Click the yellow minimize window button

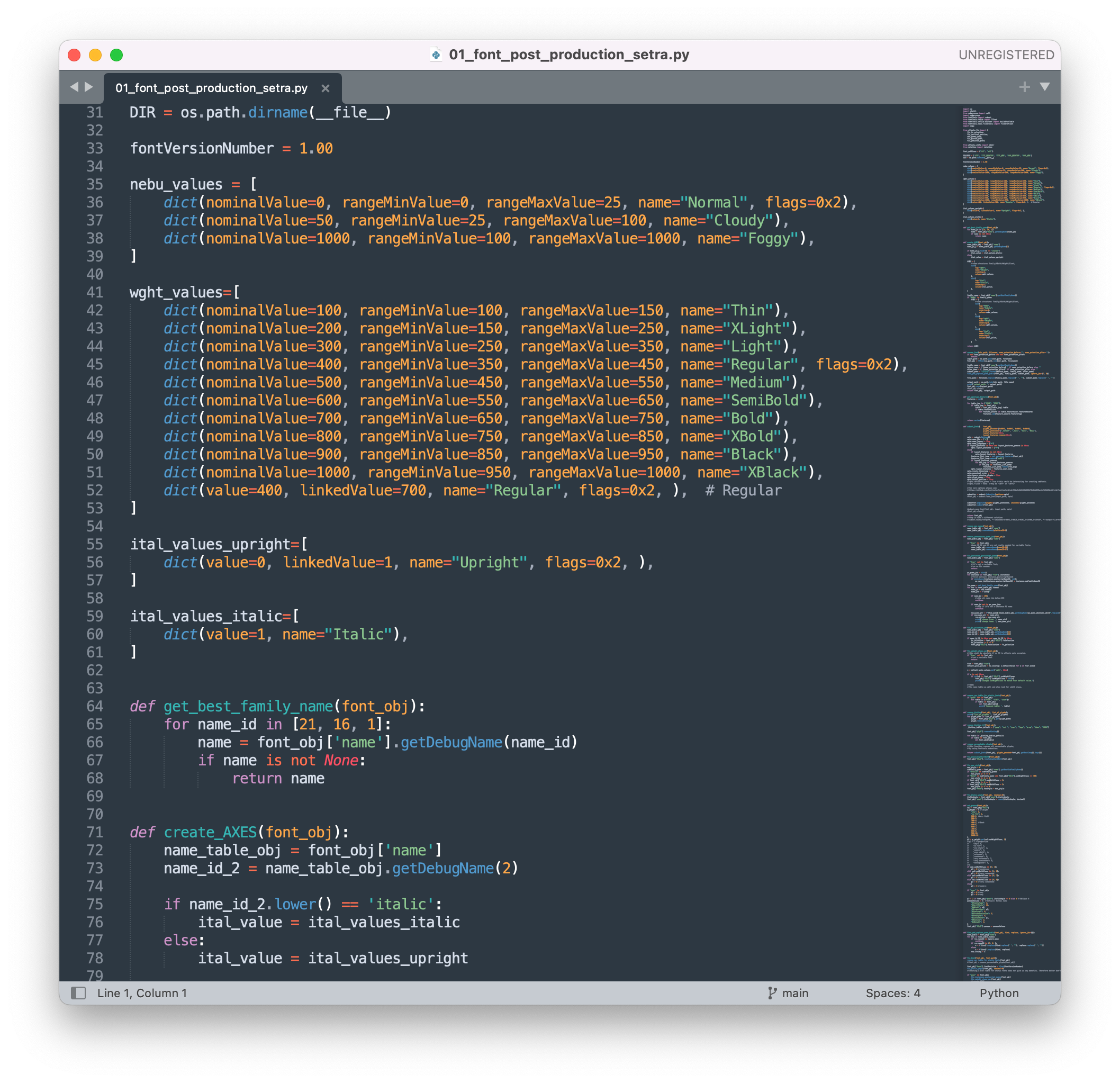[95, 55]
